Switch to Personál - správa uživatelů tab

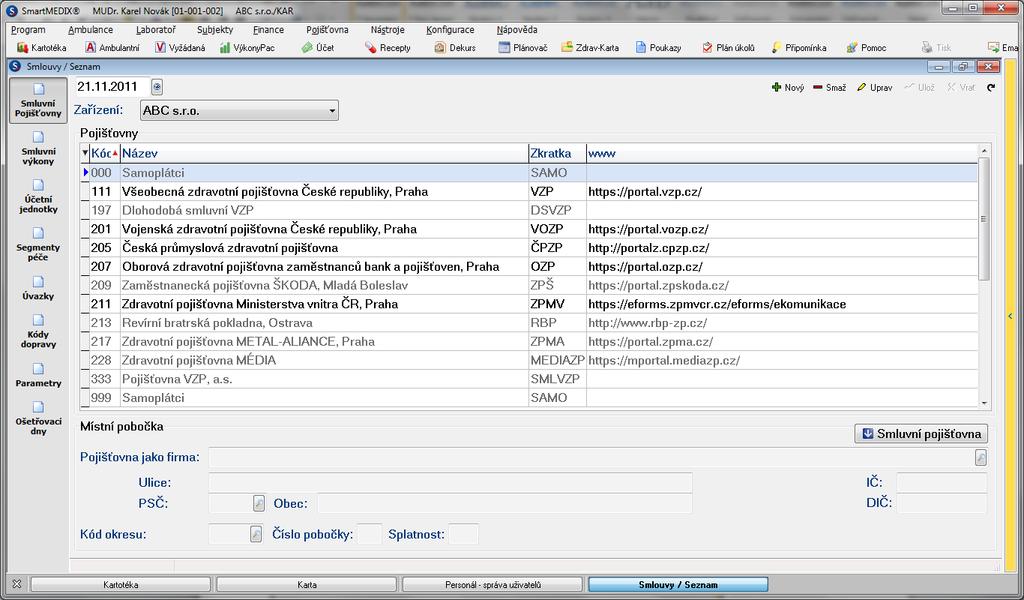click(492, 585)
